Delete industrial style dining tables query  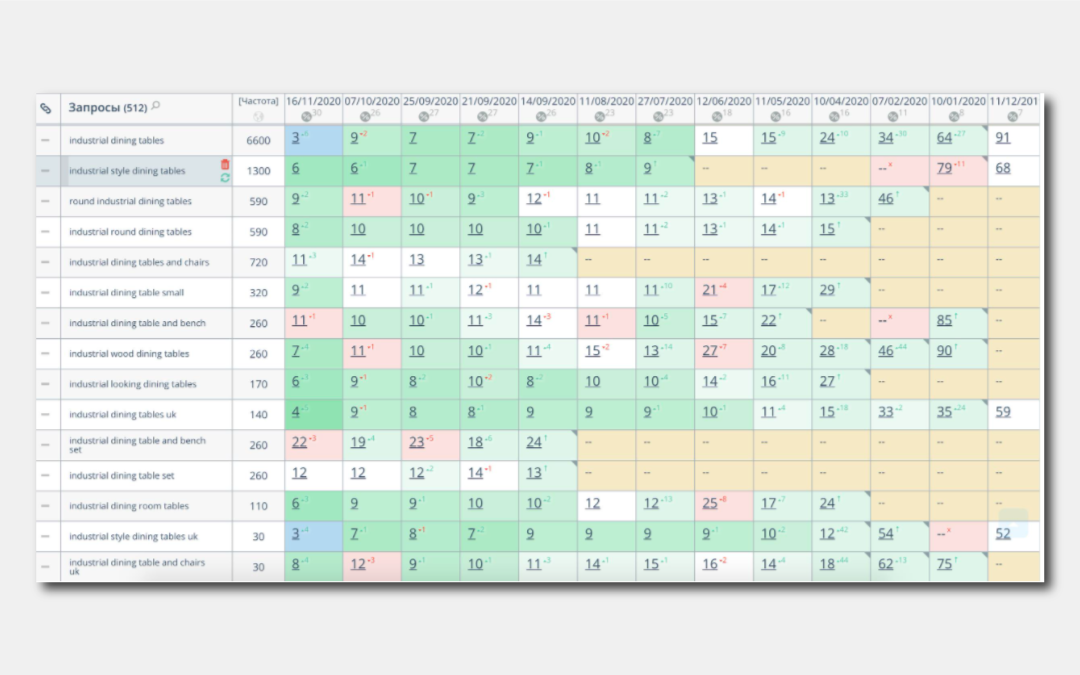coord(225,164)
